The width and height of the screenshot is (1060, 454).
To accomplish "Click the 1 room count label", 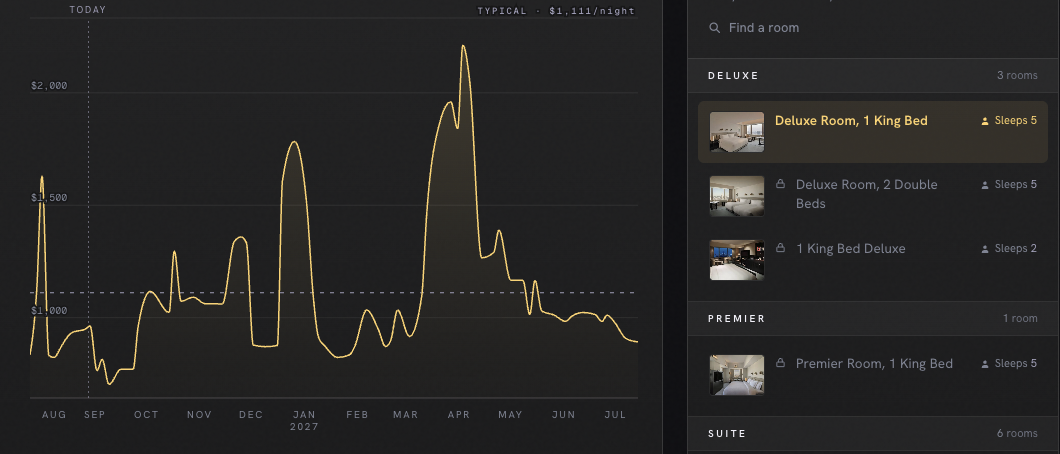I will [x=1020, y=318].
